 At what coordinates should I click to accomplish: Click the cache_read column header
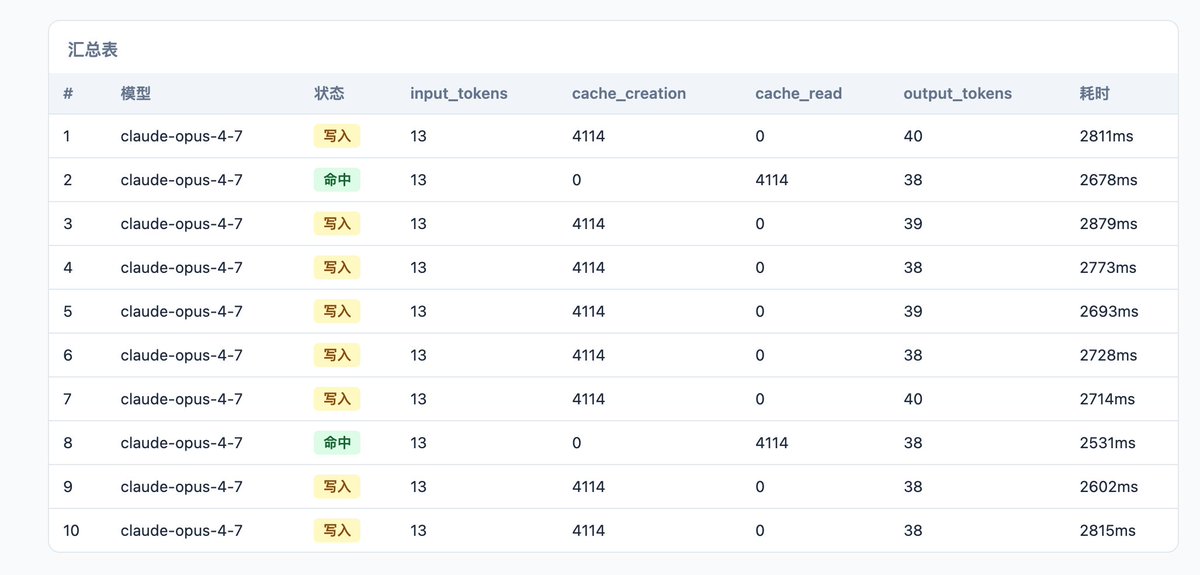[799, 93]
